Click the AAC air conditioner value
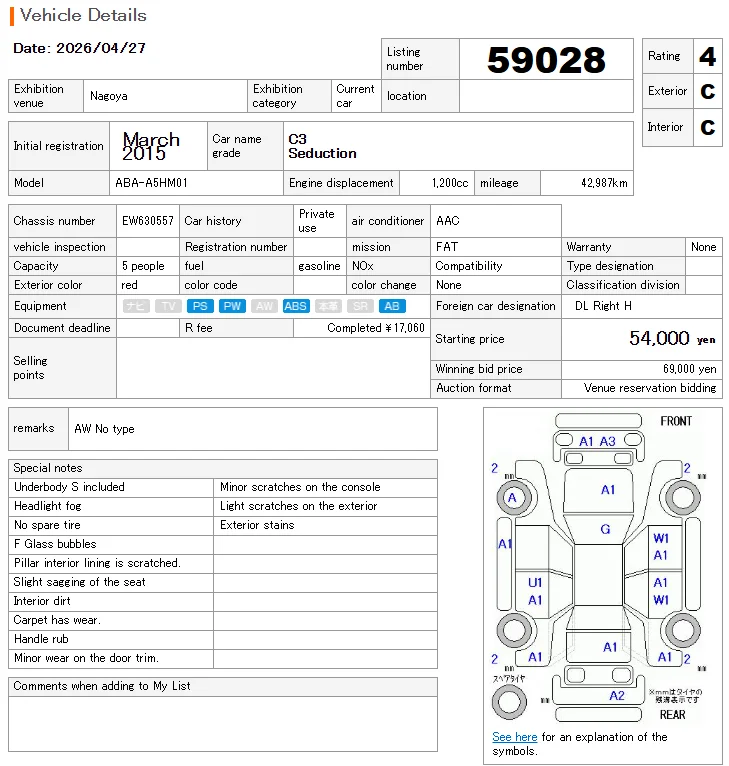729x766 pixels. (x=448, y=221)
